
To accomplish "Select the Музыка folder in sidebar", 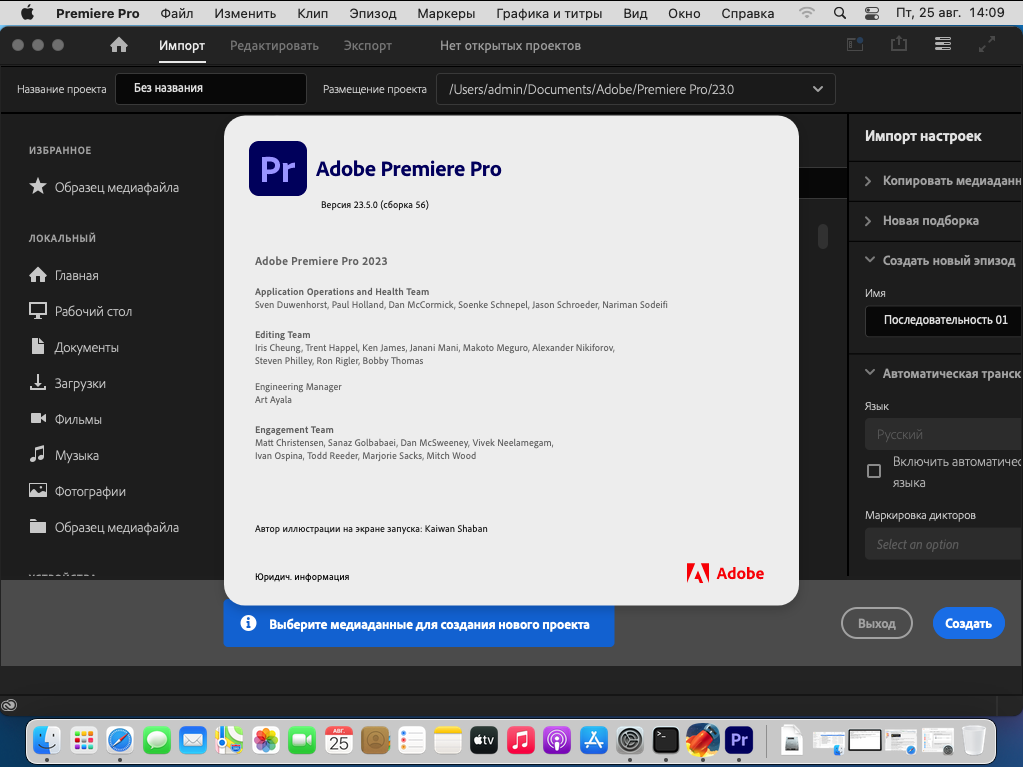I will coord(76,455).
